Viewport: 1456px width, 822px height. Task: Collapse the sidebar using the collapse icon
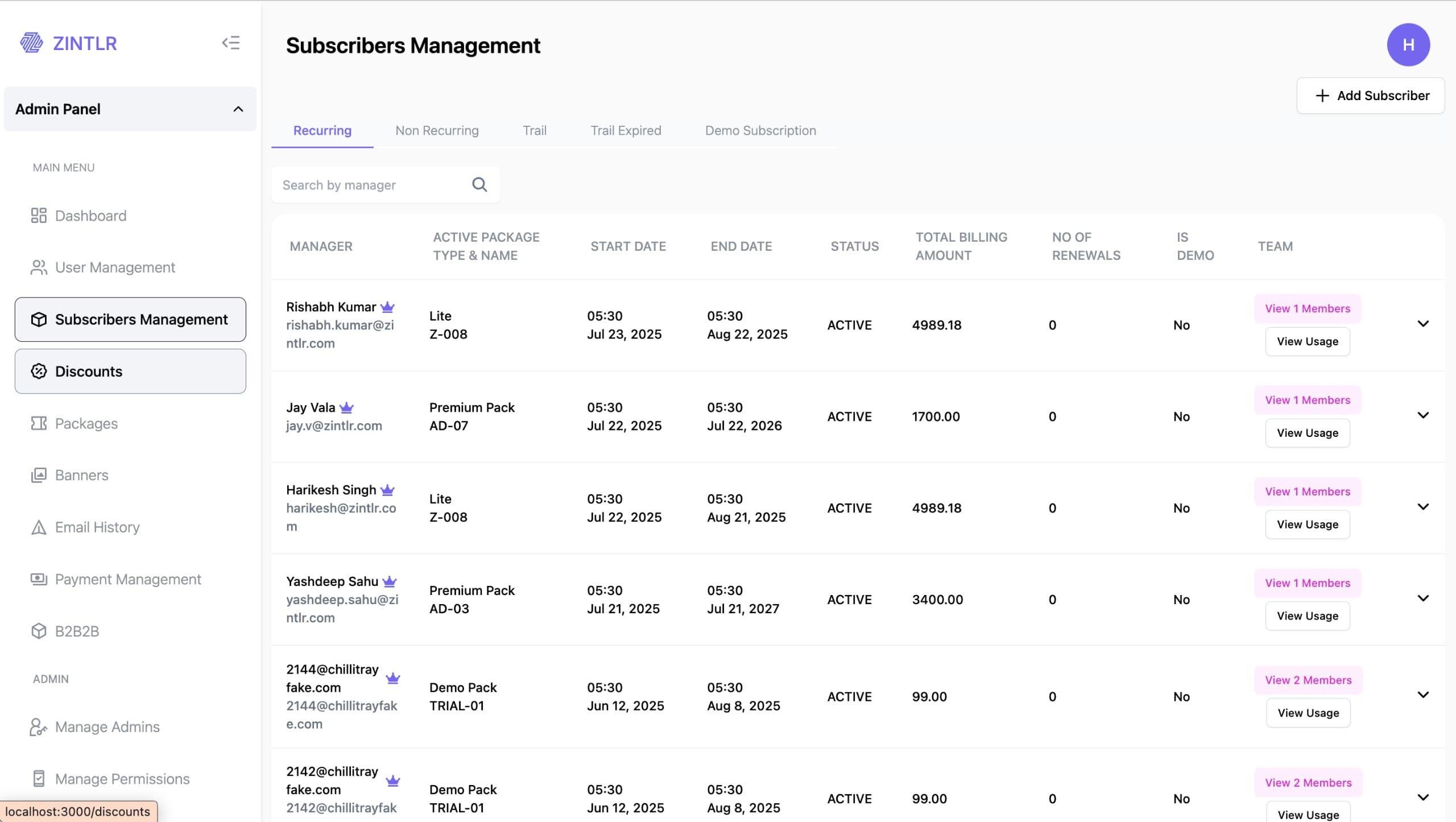pyautogui.click(x=231, y=43)
